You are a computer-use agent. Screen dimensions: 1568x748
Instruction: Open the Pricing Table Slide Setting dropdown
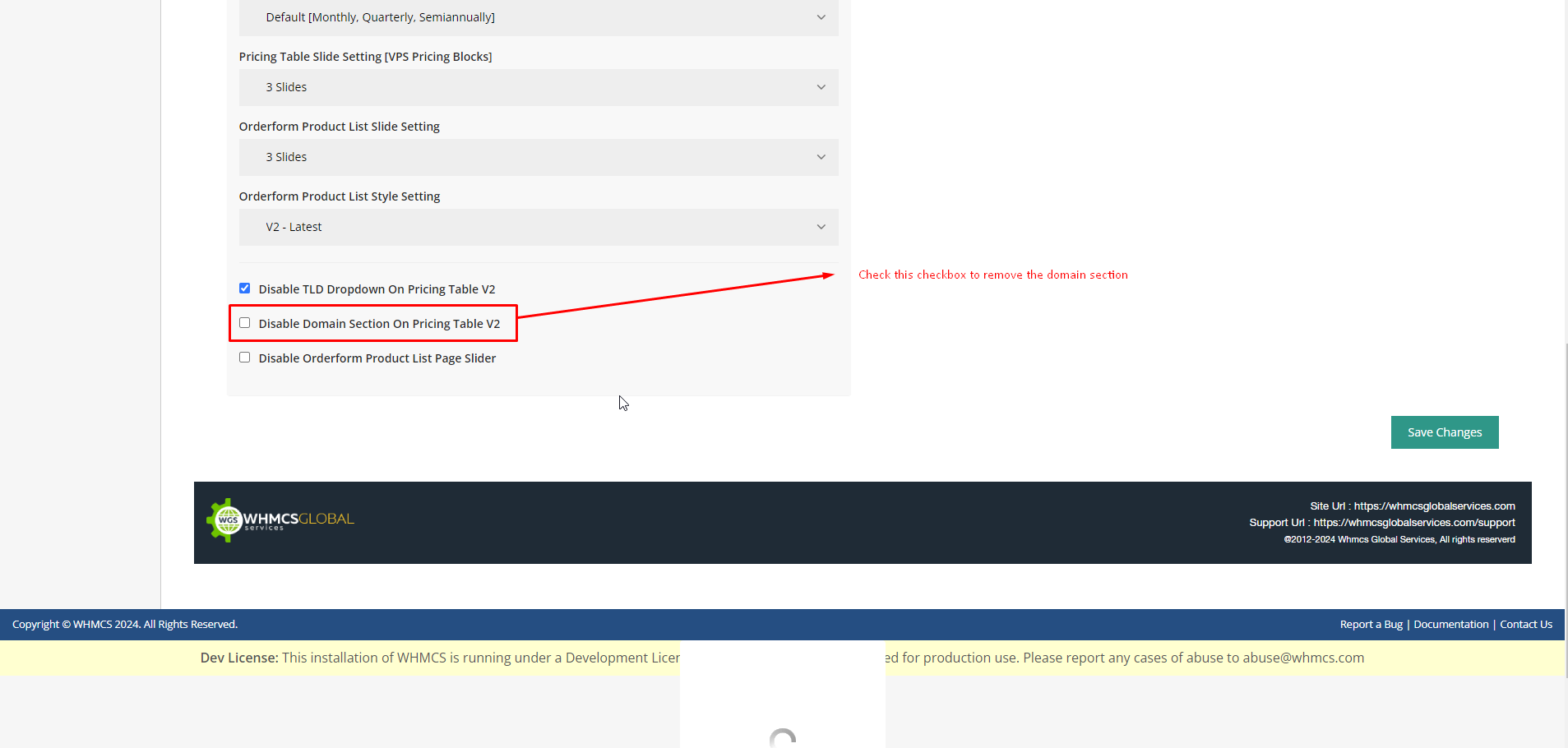pyautogui.click(x=539, y=87)
